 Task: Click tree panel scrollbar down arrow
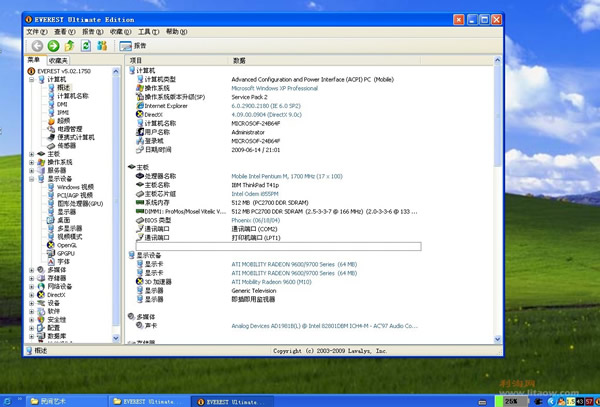[x=116, y=338]
